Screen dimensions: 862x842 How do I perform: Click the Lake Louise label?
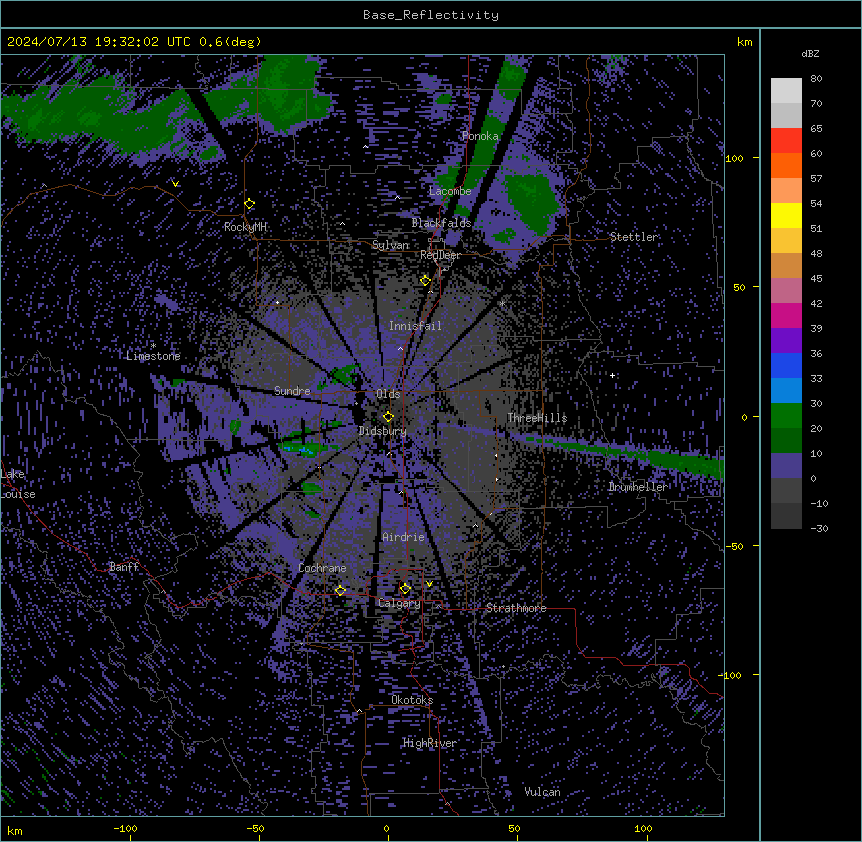pos(18,484)
